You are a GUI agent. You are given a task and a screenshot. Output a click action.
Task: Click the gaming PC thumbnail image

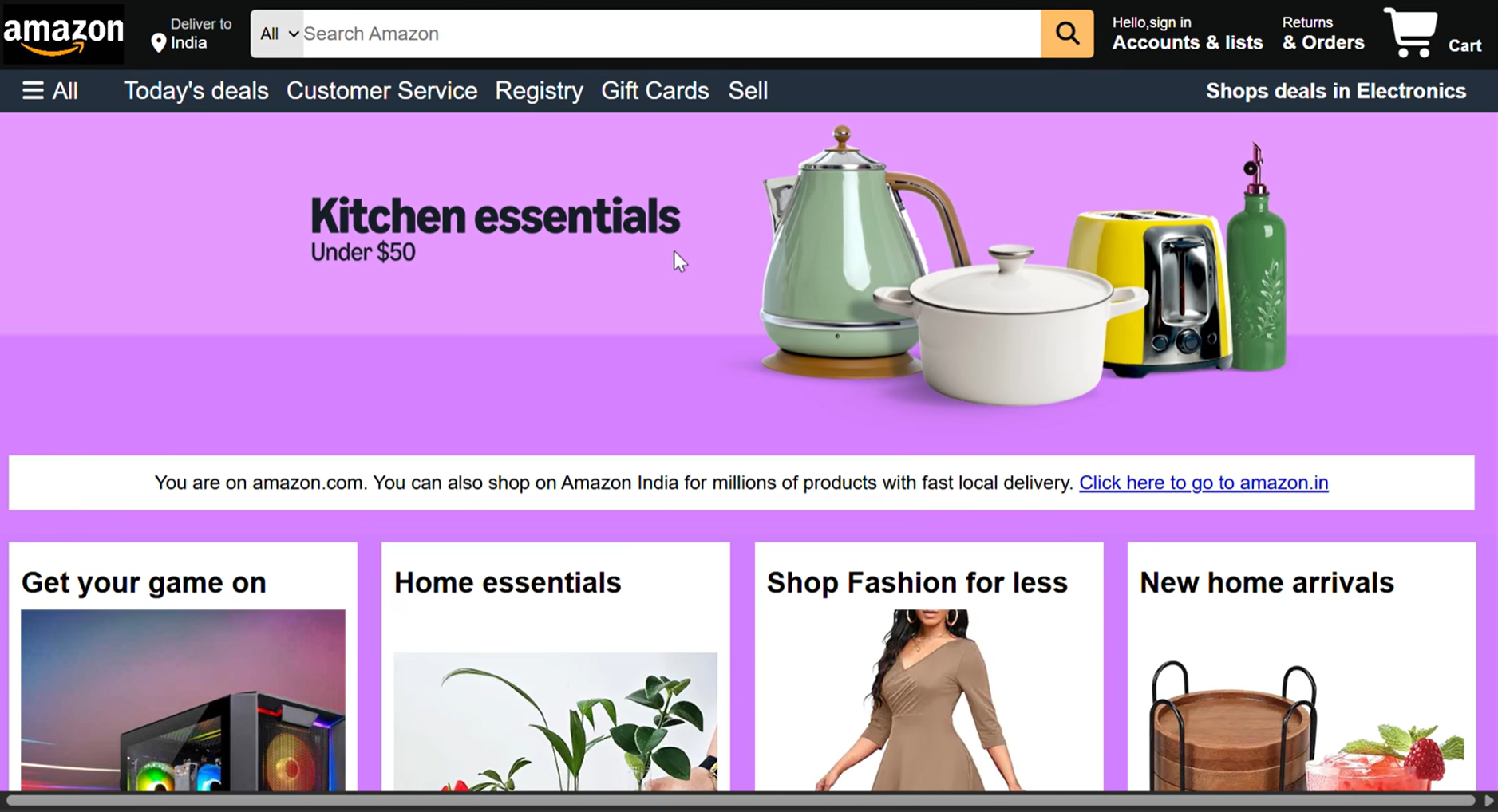tap(183, 700)
